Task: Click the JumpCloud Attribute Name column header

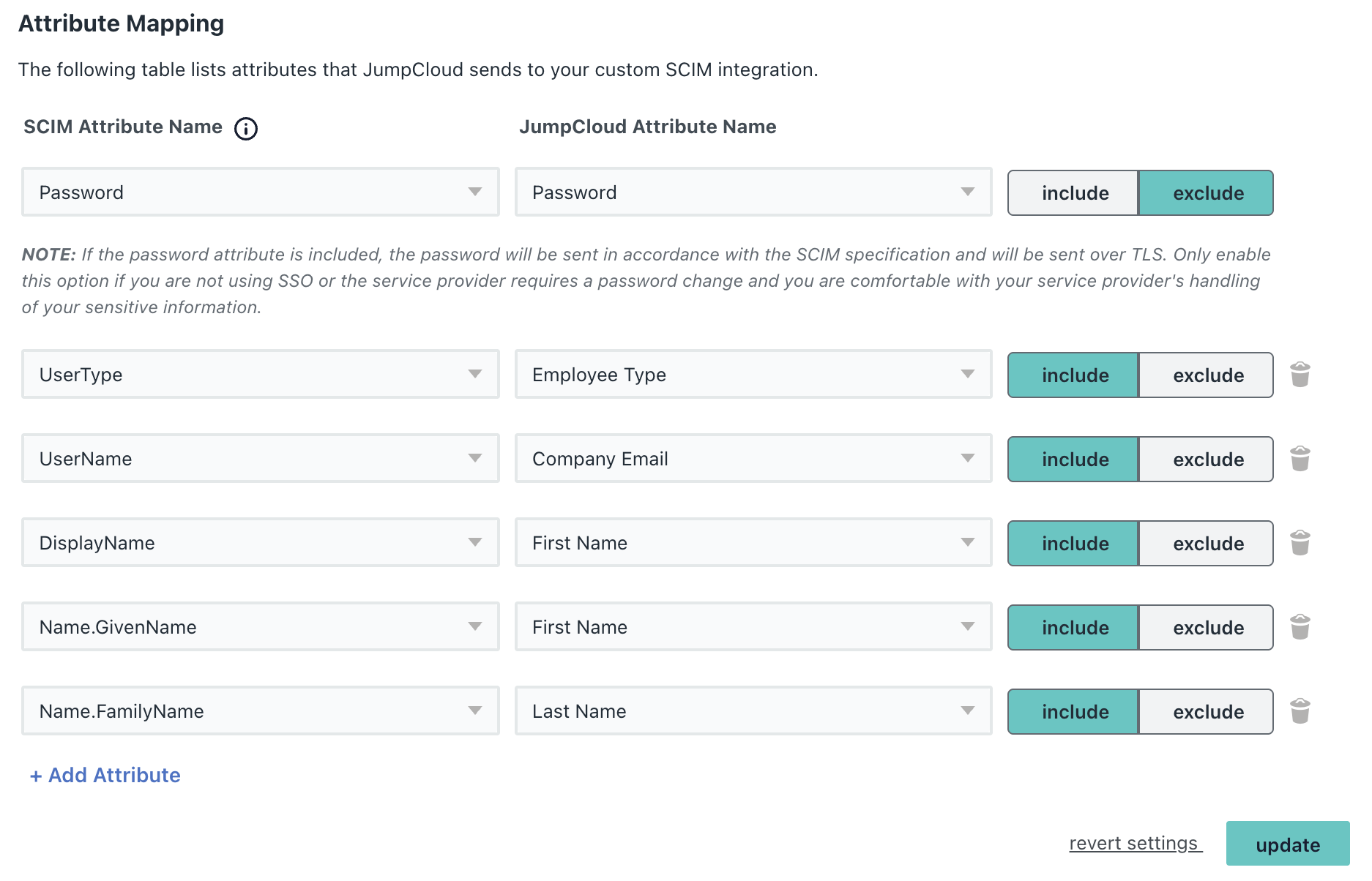Action: [x=648, y=127]
